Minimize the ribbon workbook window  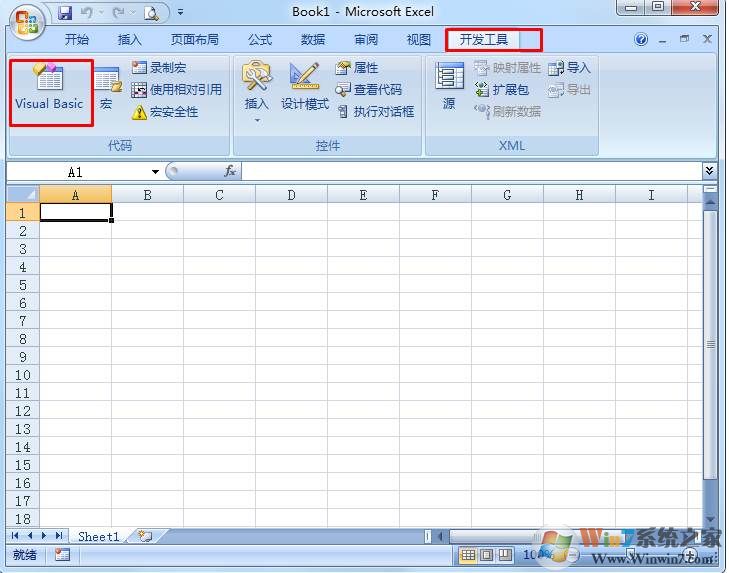pyautogui.click(x=662, y=40)
